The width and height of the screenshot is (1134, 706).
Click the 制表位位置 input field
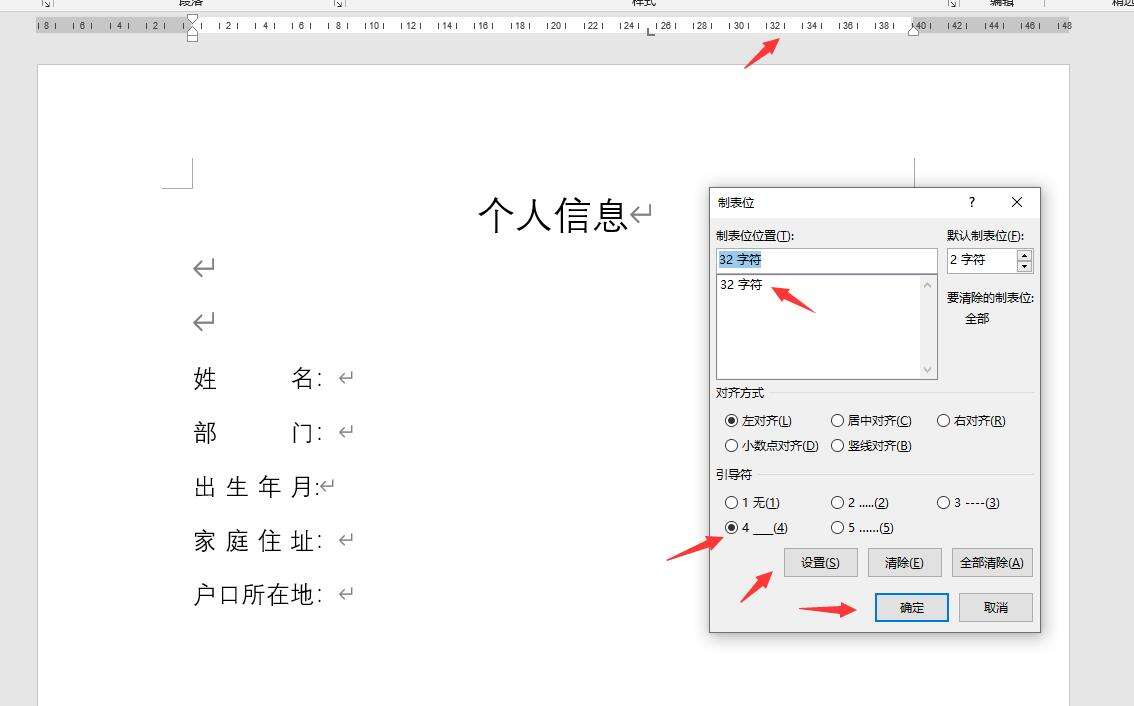[826, 260]
